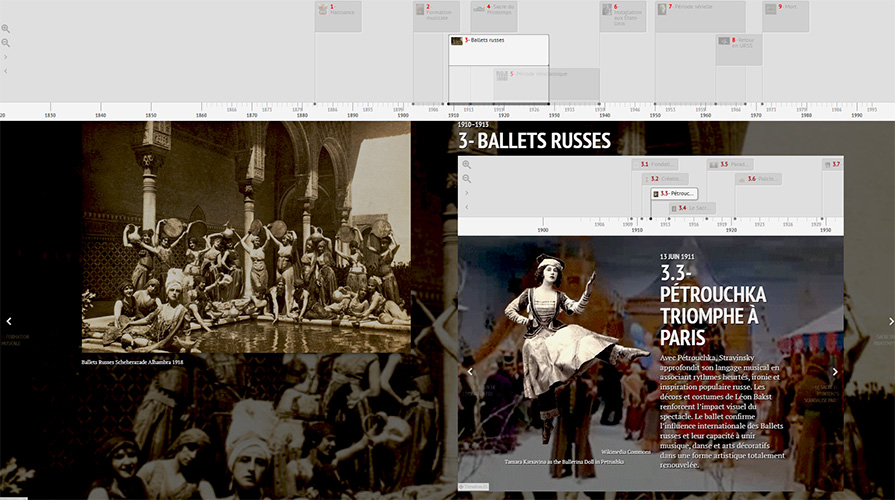Open nested marker 3.4 Le Sacr...
Screen dimensions: 895x500
pos(692,208)
